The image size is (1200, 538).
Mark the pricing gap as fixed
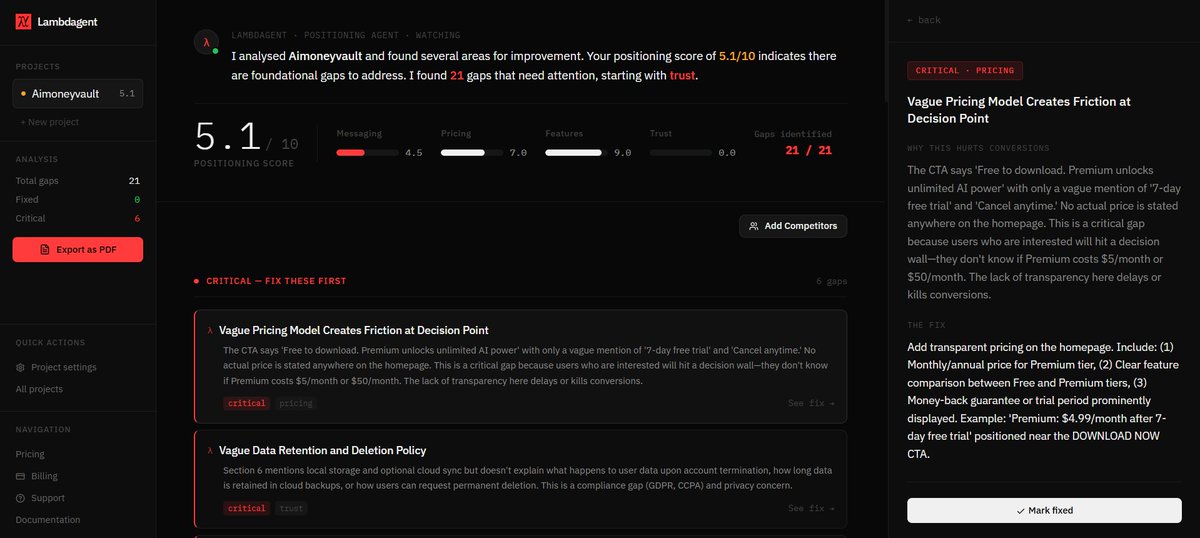click(x=1044, y=510)
